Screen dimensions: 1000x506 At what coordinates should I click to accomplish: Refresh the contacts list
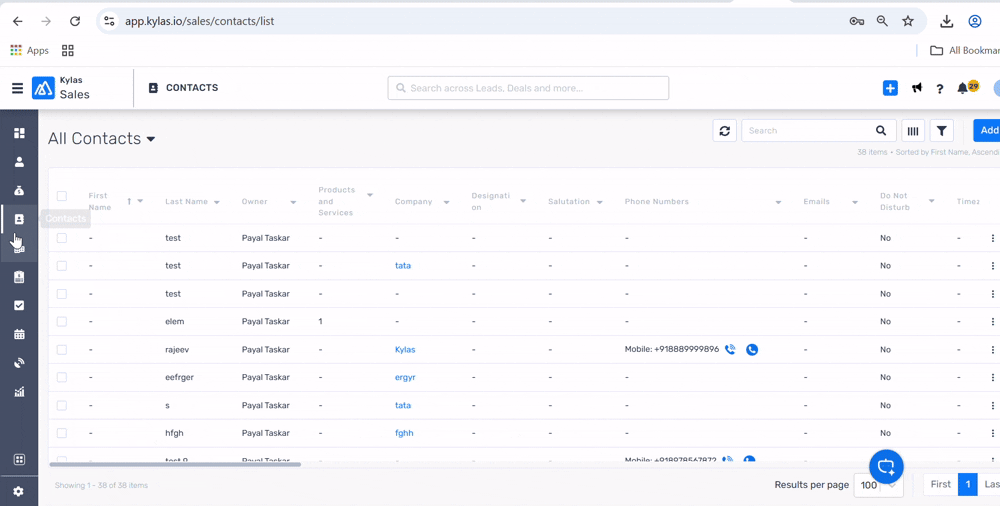point(724,131)
